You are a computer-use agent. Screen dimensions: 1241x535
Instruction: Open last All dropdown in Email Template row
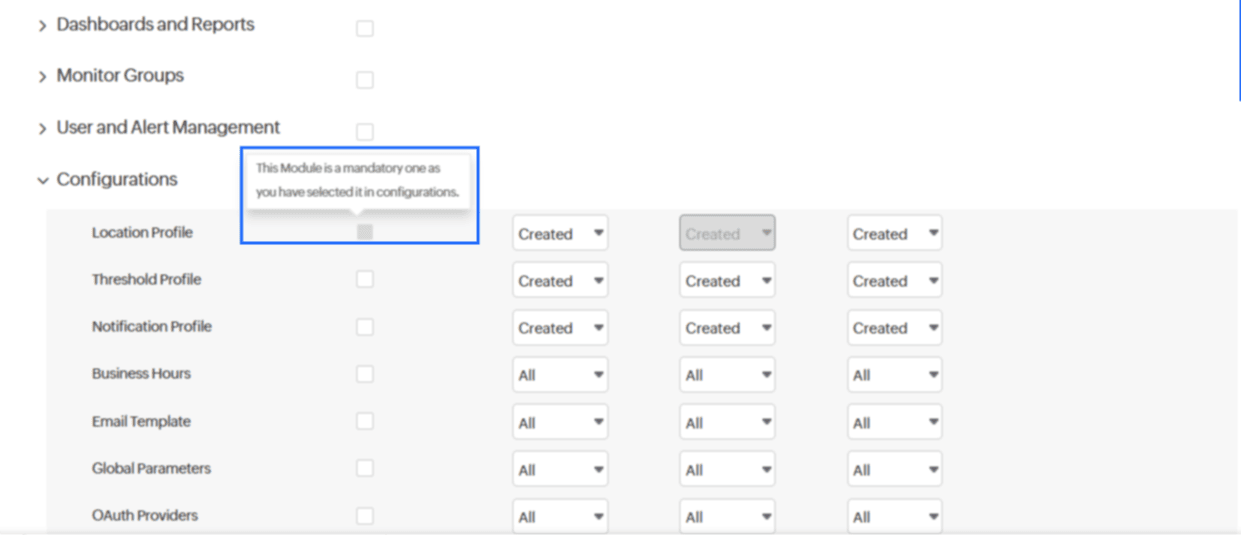894,423
